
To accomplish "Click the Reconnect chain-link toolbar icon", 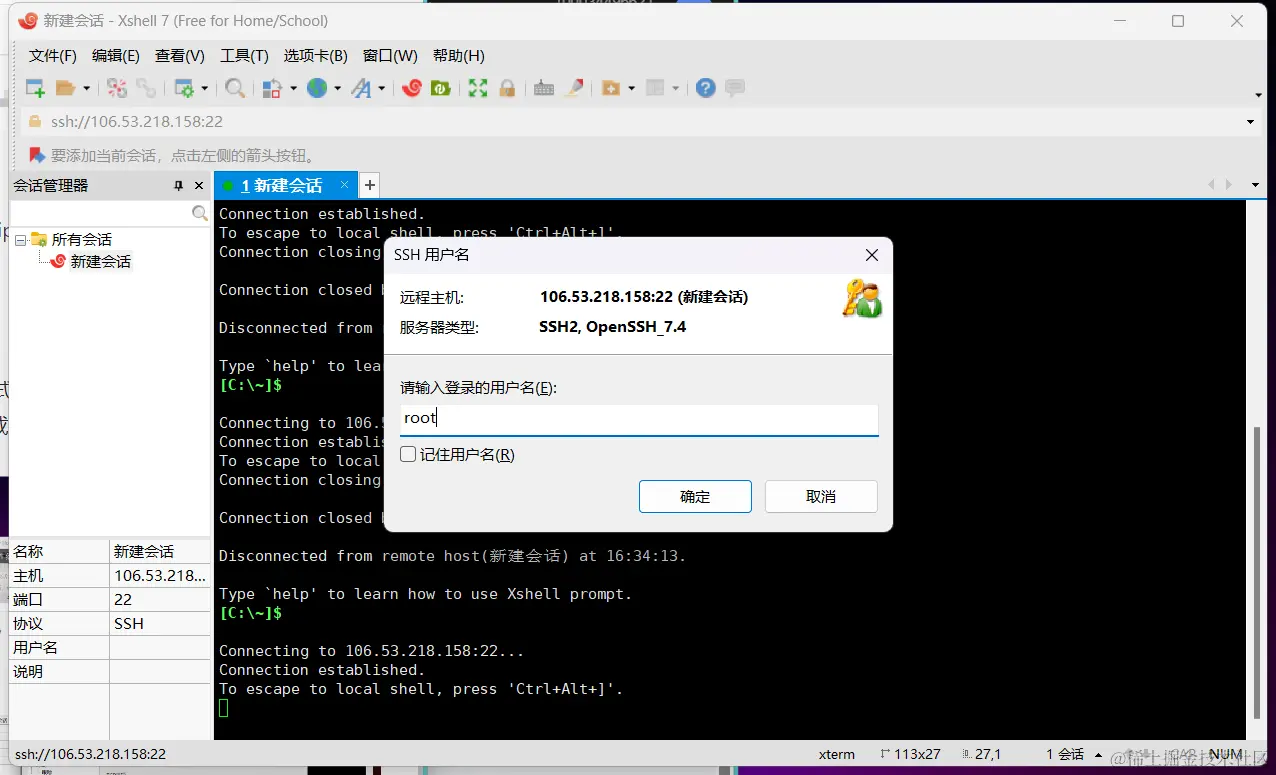I will (x=146, y=88).
